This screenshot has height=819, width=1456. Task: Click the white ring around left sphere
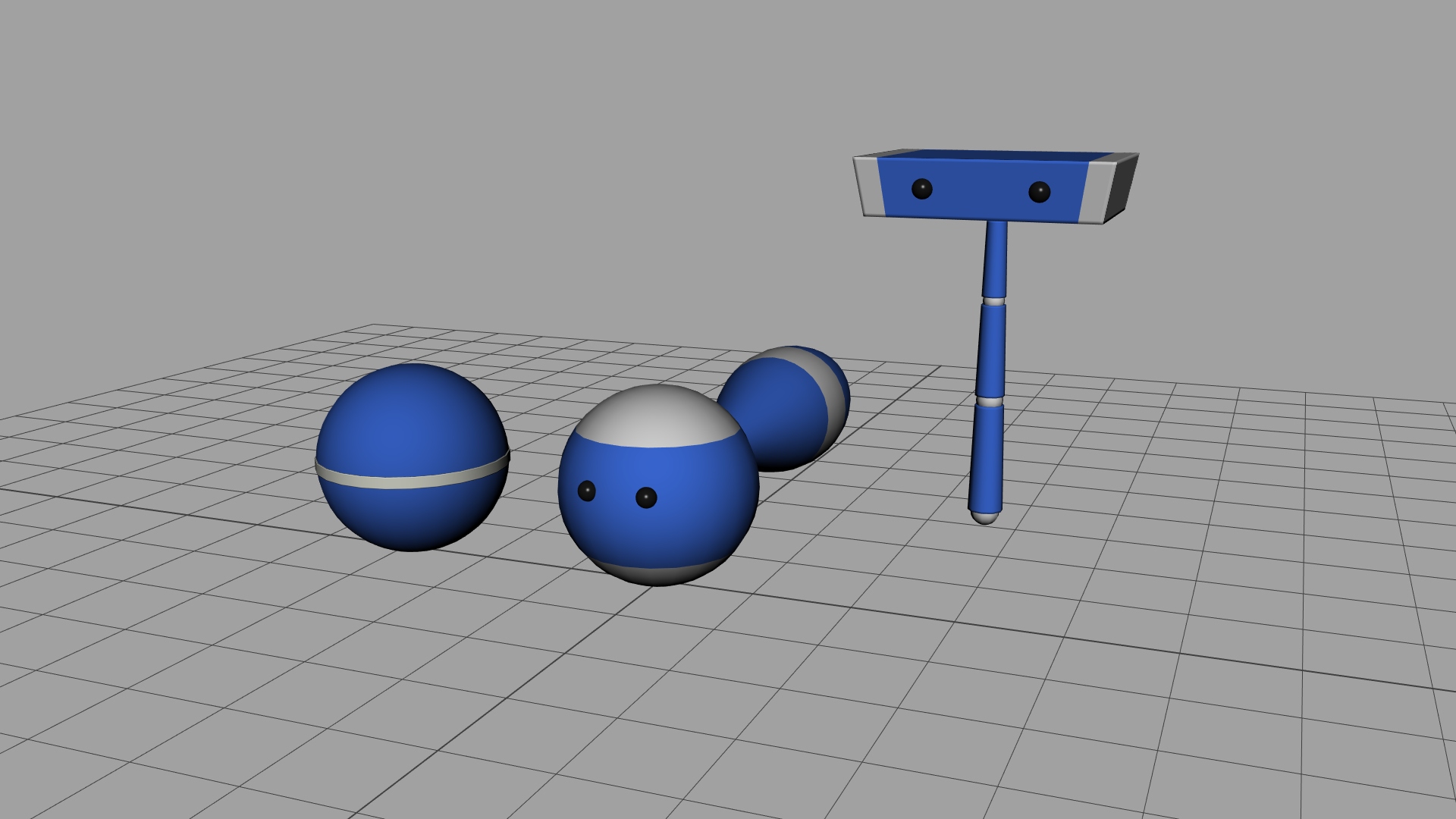409,482
